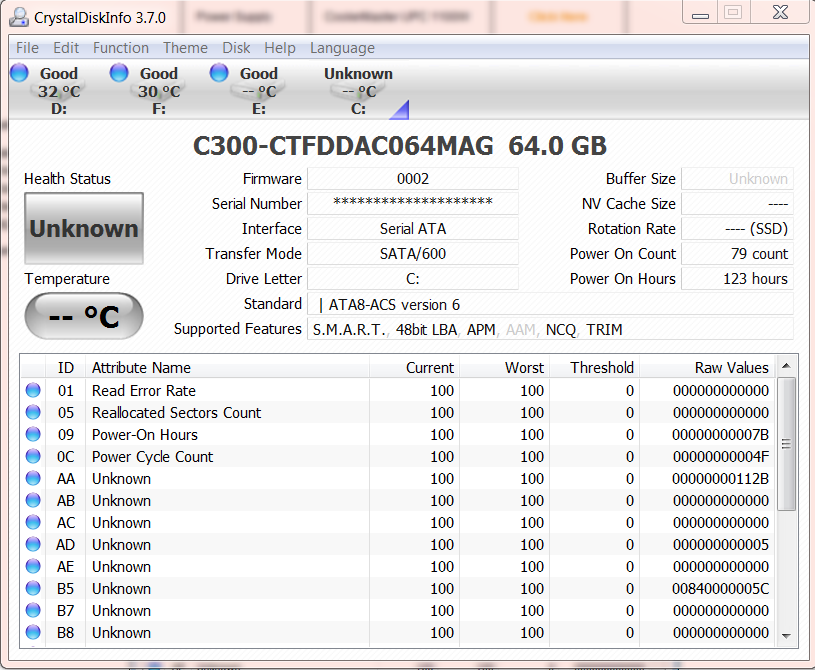This screenshot has width=815, height=670.
Task: Click the blue status orb for drive D:
Action: click(x=19, y=72)
